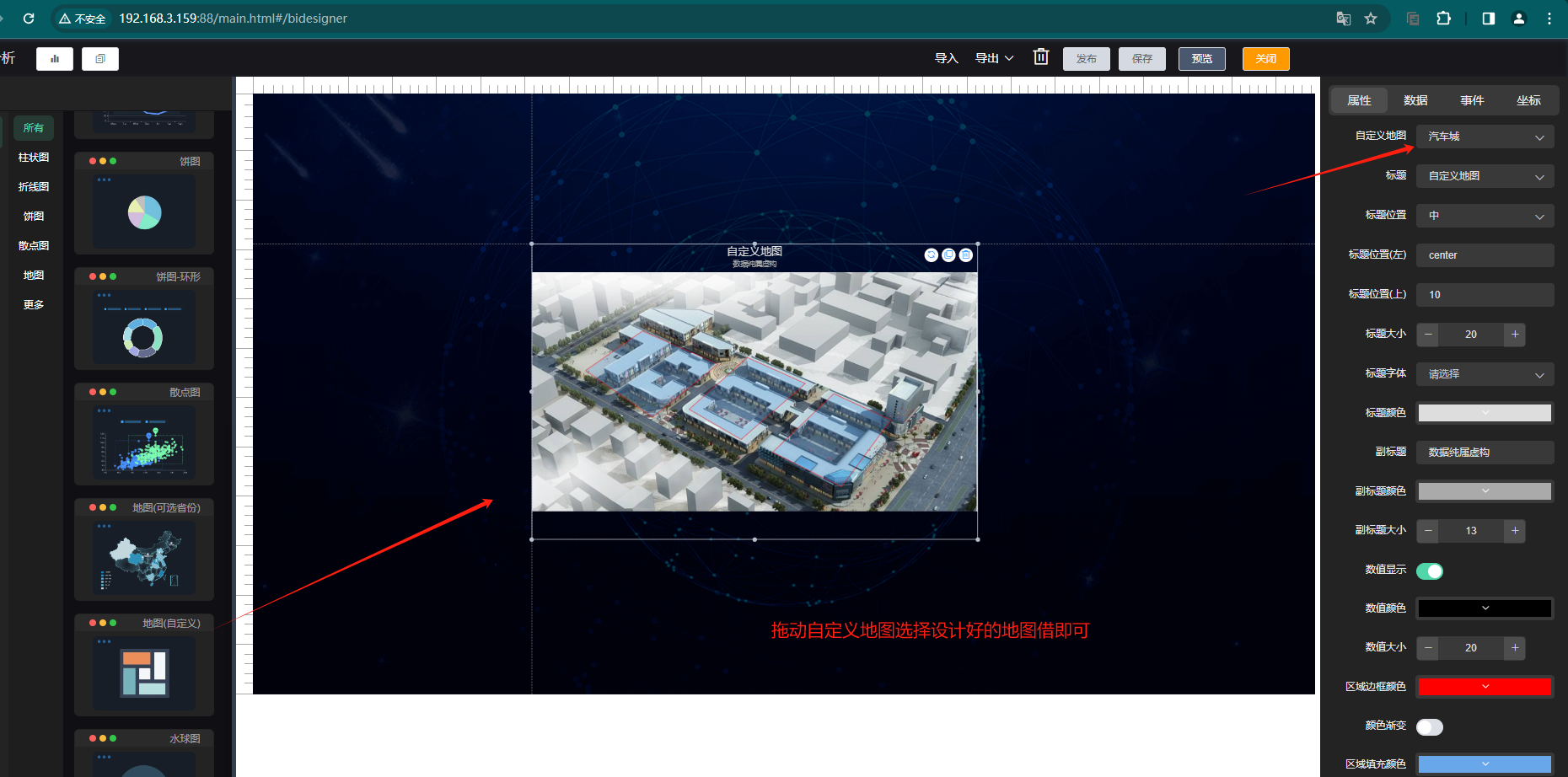Open the 自定义地图 dropdown showing 汽车城
The image size is (1568, 777).
click(1485, 137)
